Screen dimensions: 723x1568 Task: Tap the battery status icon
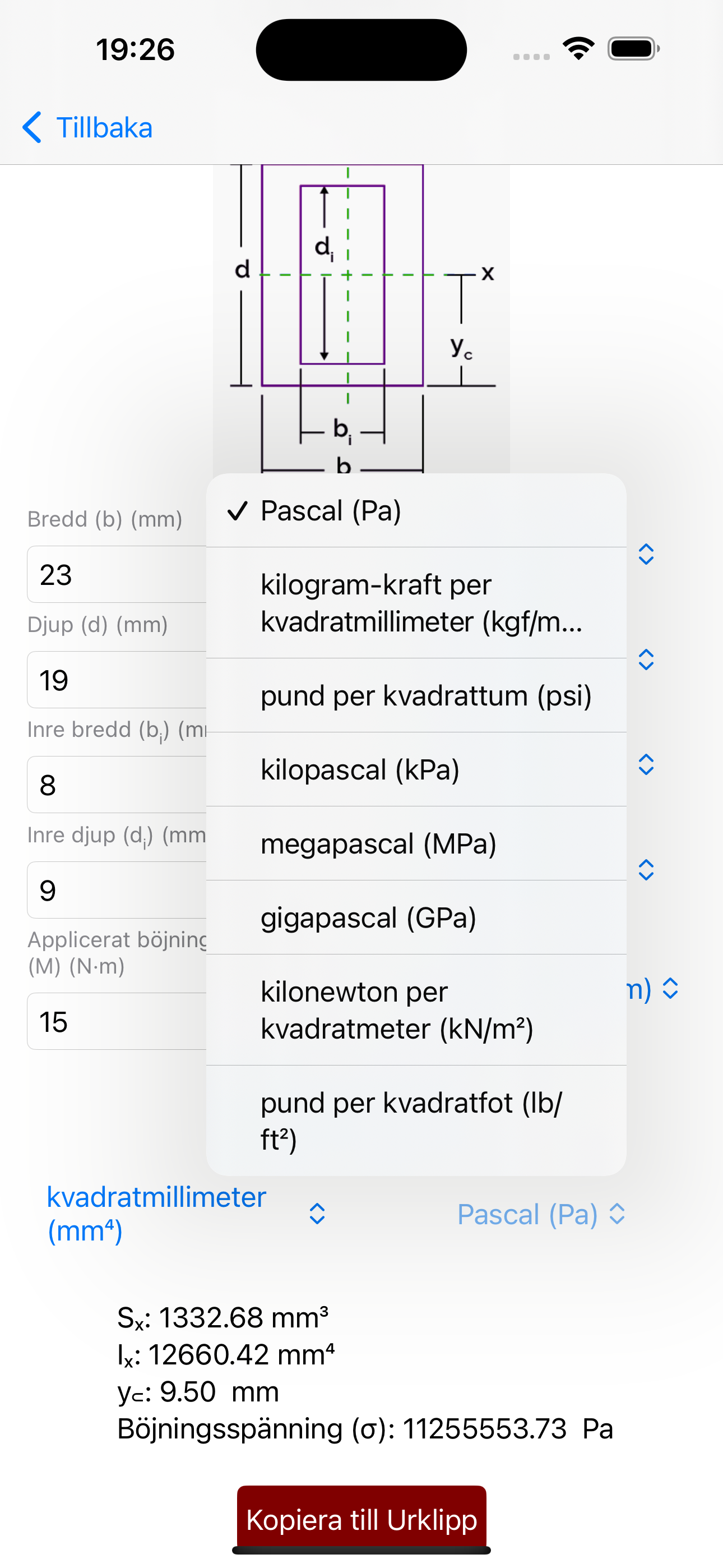pos(633,49)
